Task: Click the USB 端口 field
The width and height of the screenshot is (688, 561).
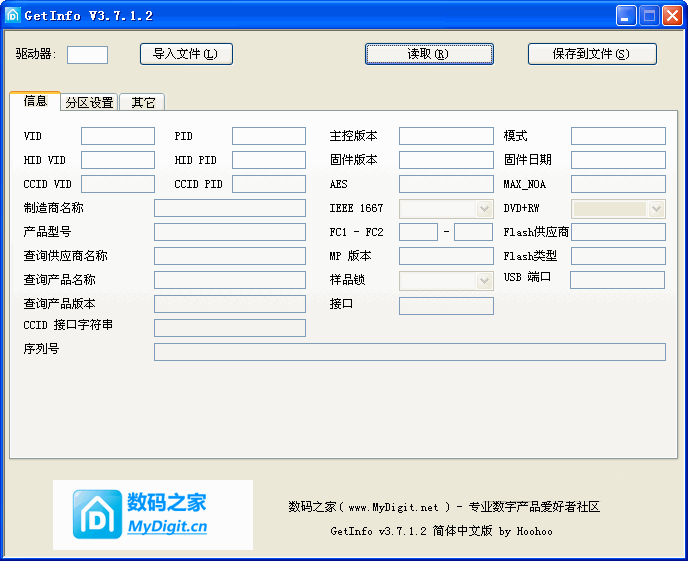Action: point(617,280)
